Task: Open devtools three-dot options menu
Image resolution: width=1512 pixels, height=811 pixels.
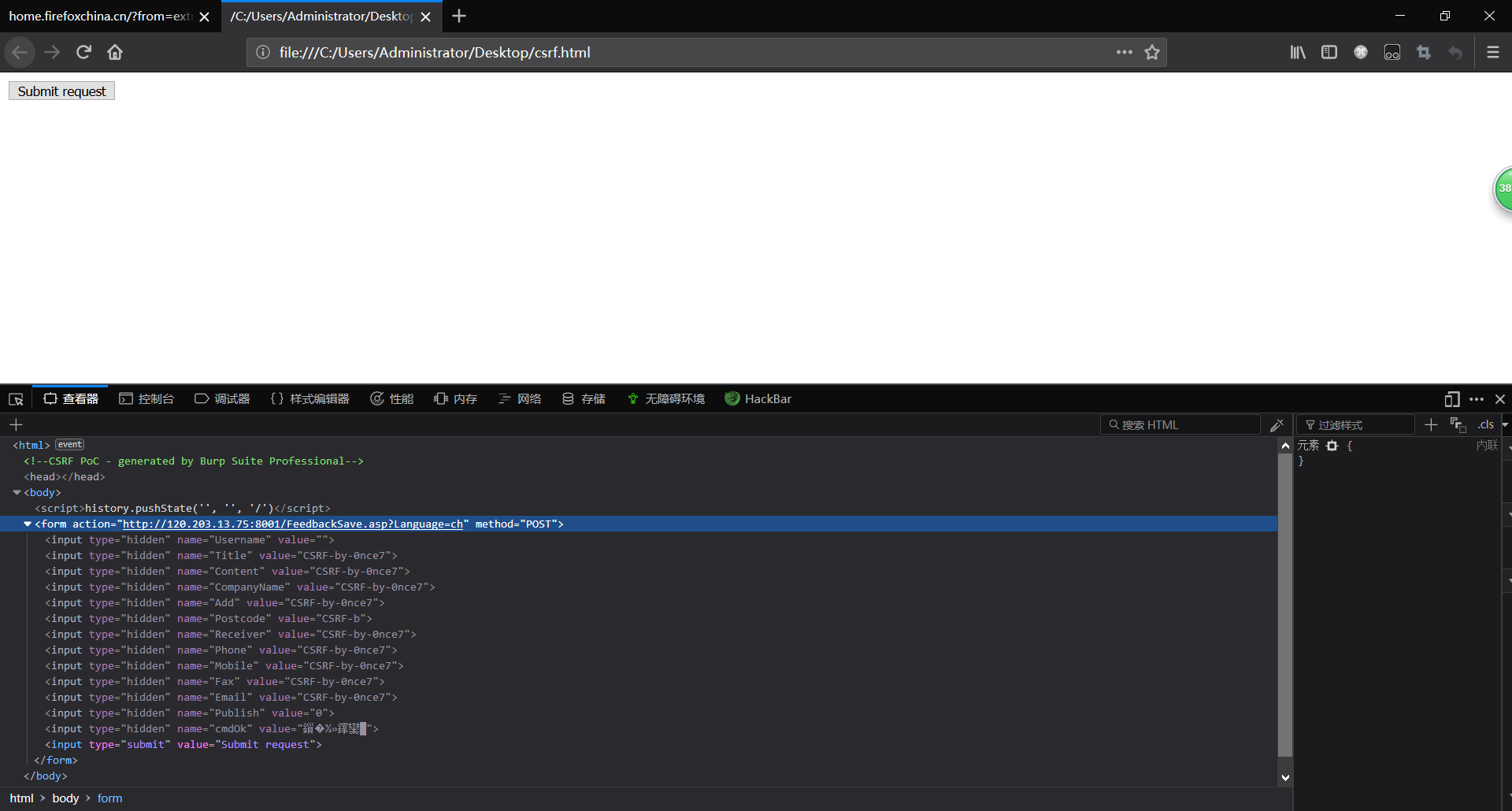Action: [1477, 399]
